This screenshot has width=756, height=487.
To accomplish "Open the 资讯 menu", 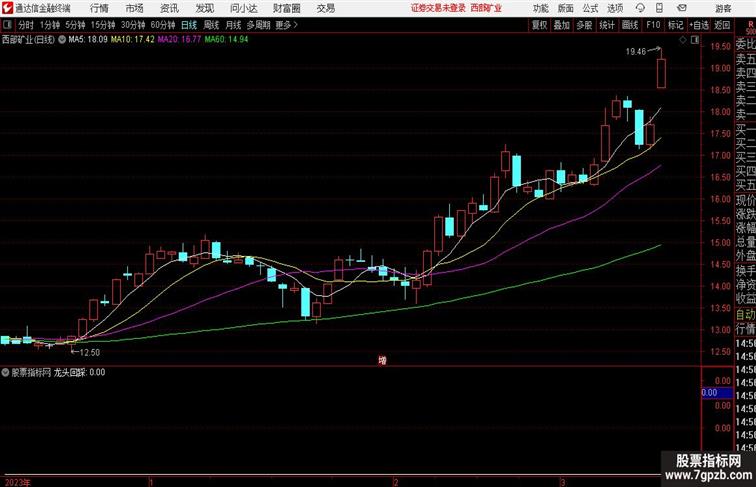I will click(169, 8).
